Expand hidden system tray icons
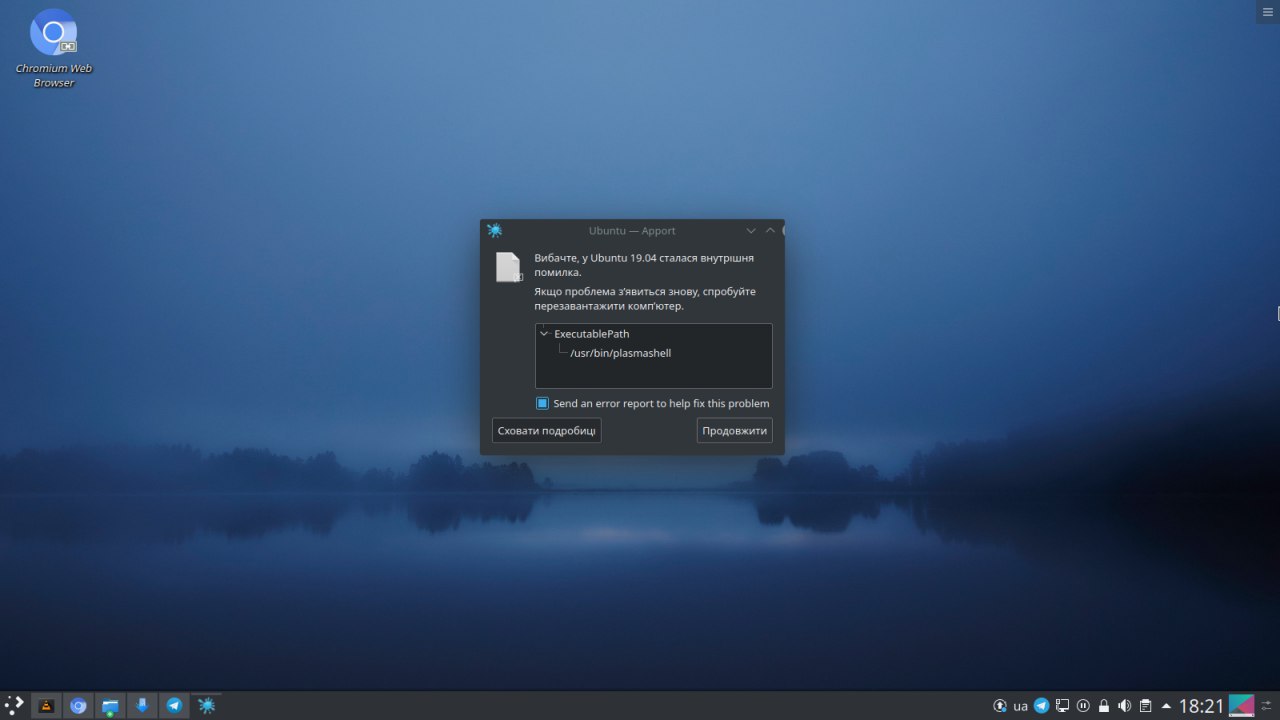1280x720 pixels. tap(1166, 706)
